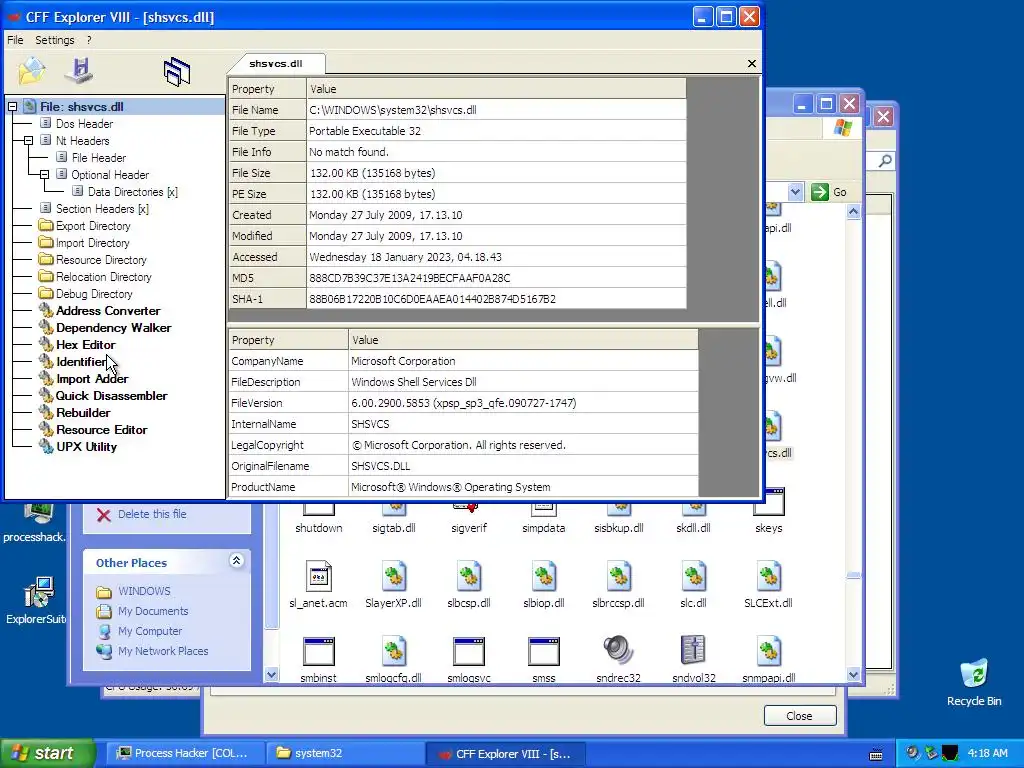
Task: Select the sl_anet.acm file icon
Action: [x=319, y=577]
